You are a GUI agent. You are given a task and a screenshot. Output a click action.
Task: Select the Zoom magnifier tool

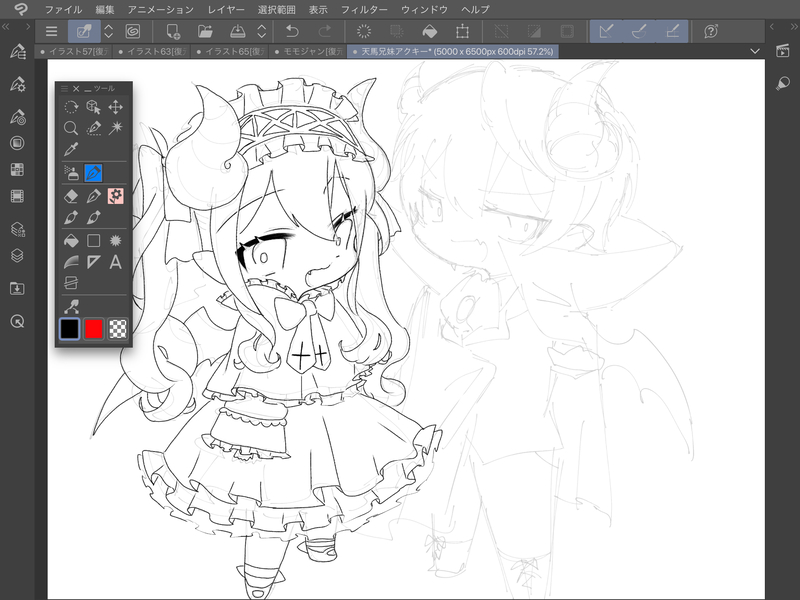click(71, 128)
